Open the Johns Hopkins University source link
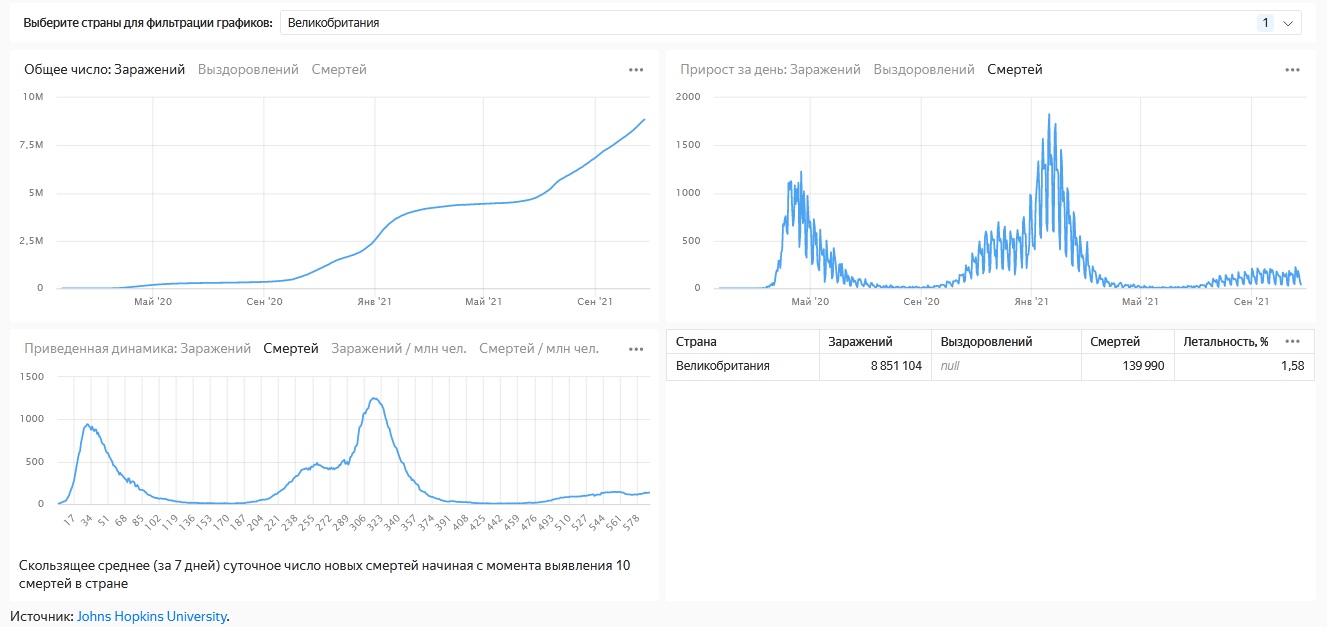The width and height of the screenshot is (1327, 627). [152, 616]
